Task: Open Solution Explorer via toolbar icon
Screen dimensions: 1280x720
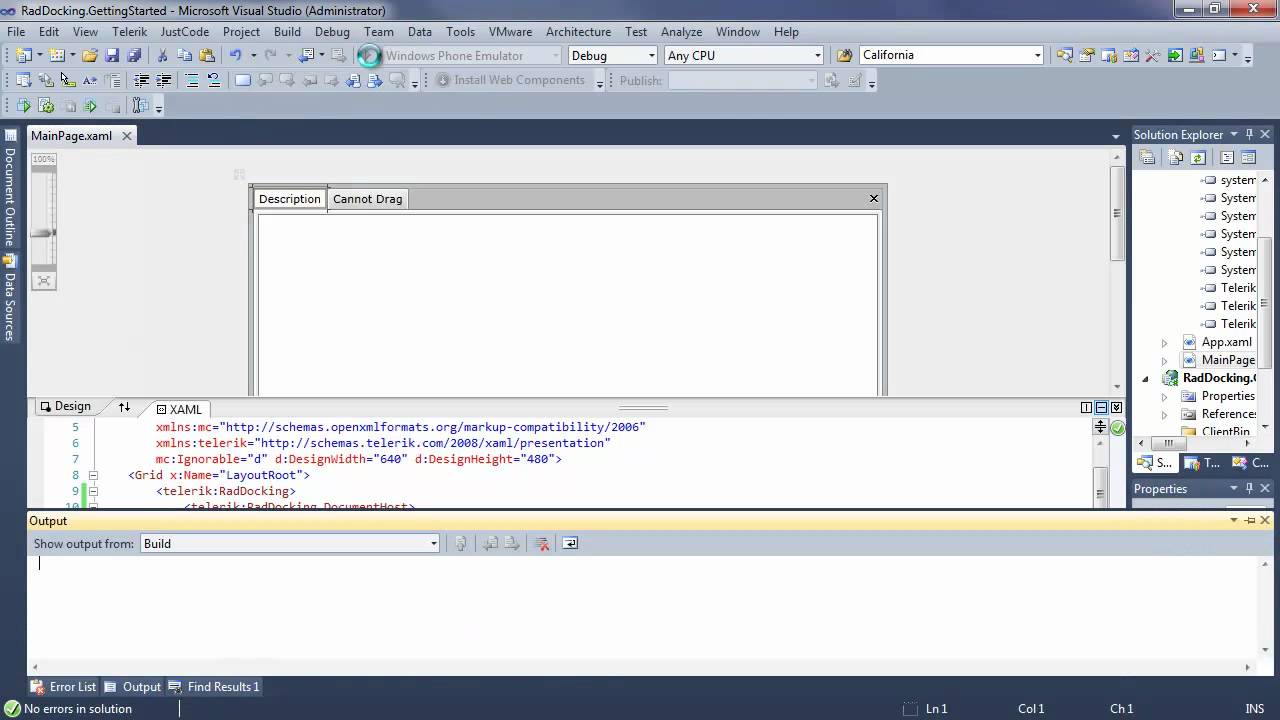Action: pyautogui.click(x=1065, y=55)
